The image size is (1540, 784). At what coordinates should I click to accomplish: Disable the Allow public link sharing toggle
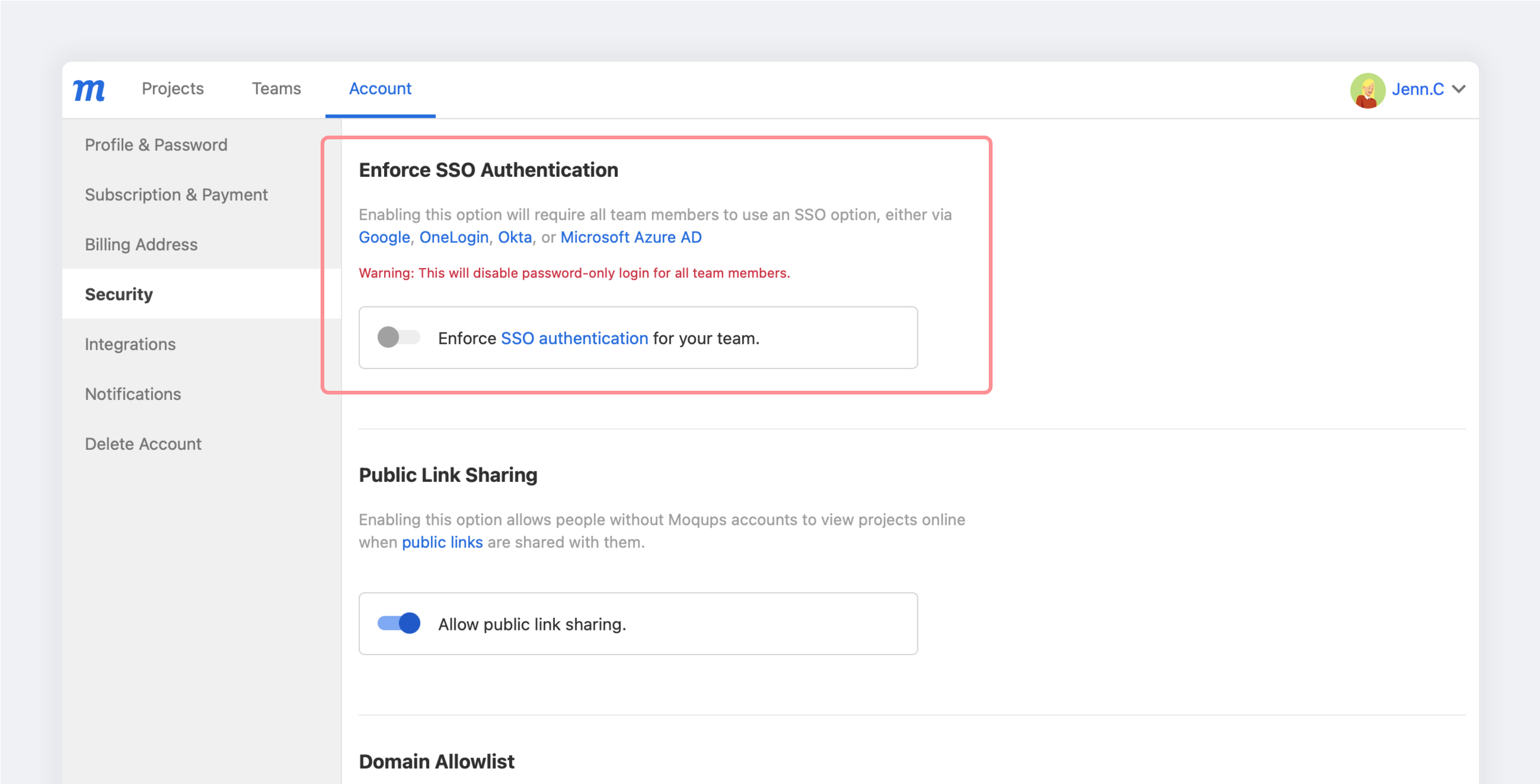(x=398, y=623)
